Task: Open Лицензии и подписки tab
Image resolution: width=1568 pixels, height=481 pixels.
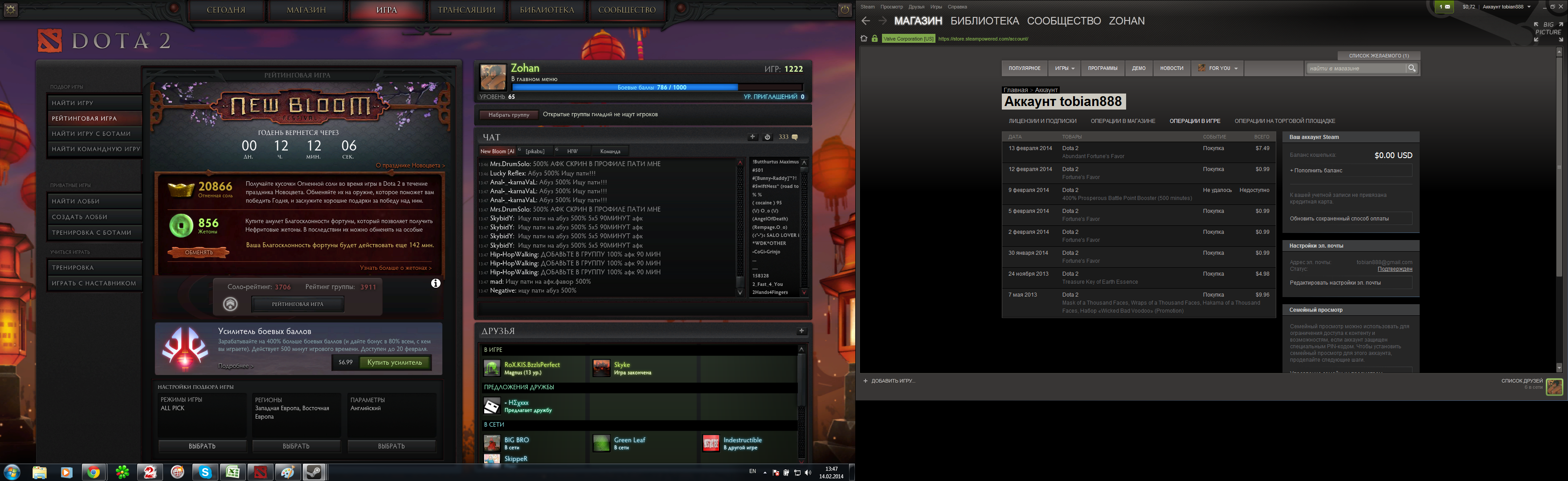Action: pos(1042,121)
